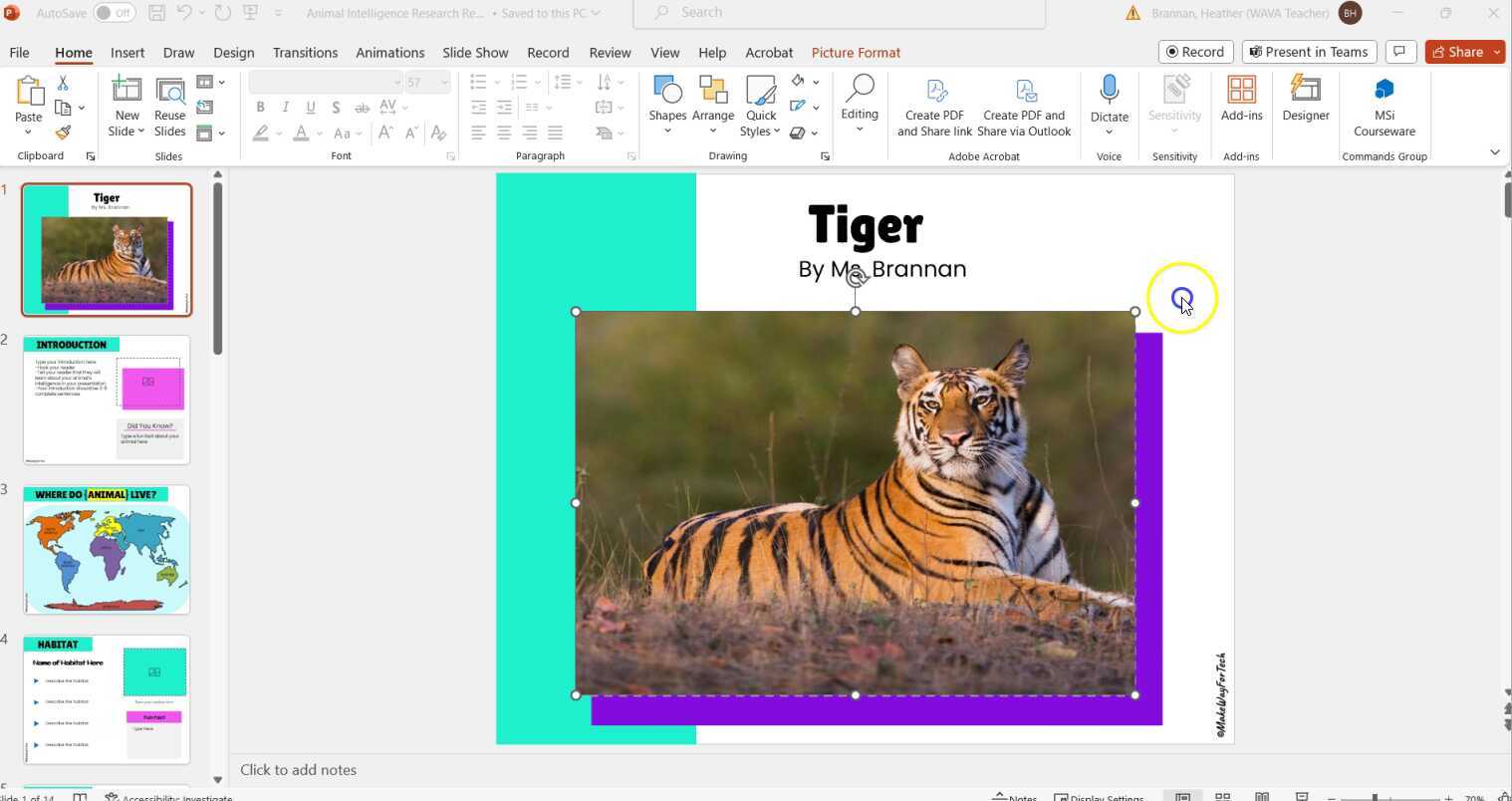This screenshot has height=801, width=1512.
Task: Toggle Align Left paragraph alignment
Action: [479, 132]
